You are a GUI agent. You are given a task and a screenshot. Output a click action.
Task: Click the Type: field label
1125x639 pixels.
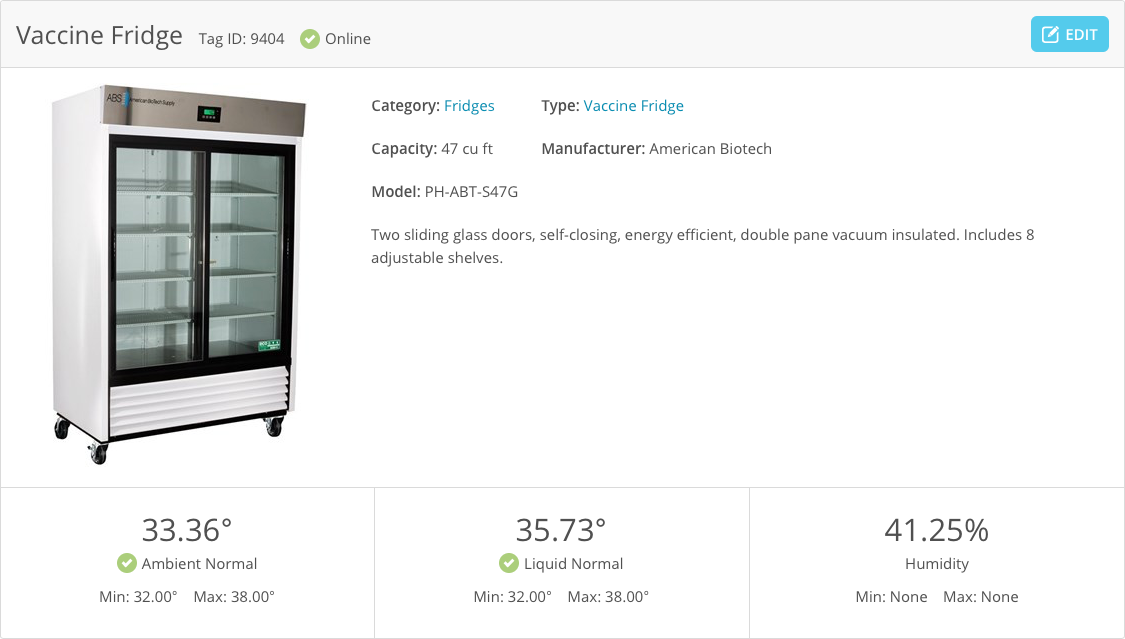(560, 106)
